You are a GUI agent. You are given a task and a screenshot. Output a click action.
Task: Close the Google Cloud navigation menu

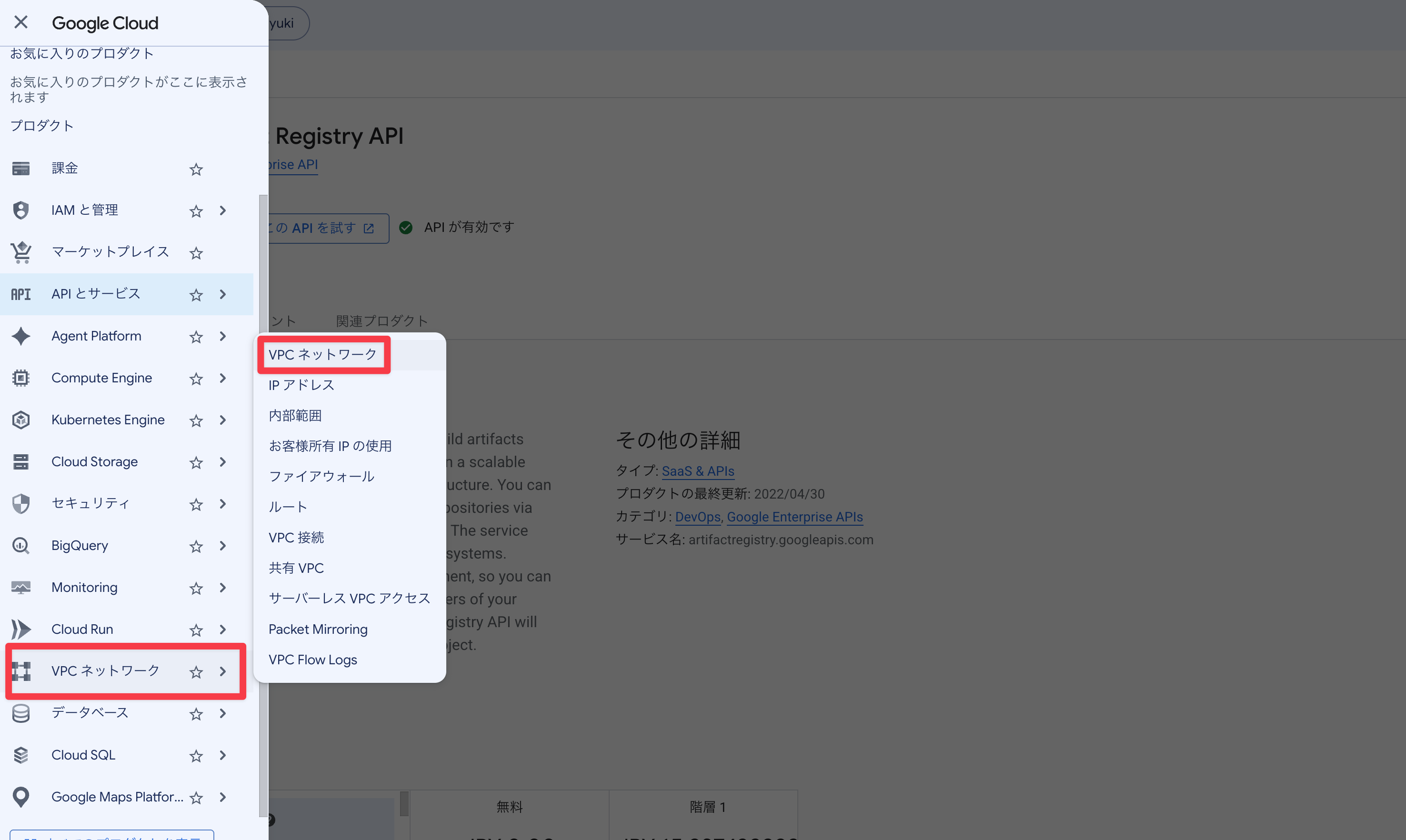21,23
